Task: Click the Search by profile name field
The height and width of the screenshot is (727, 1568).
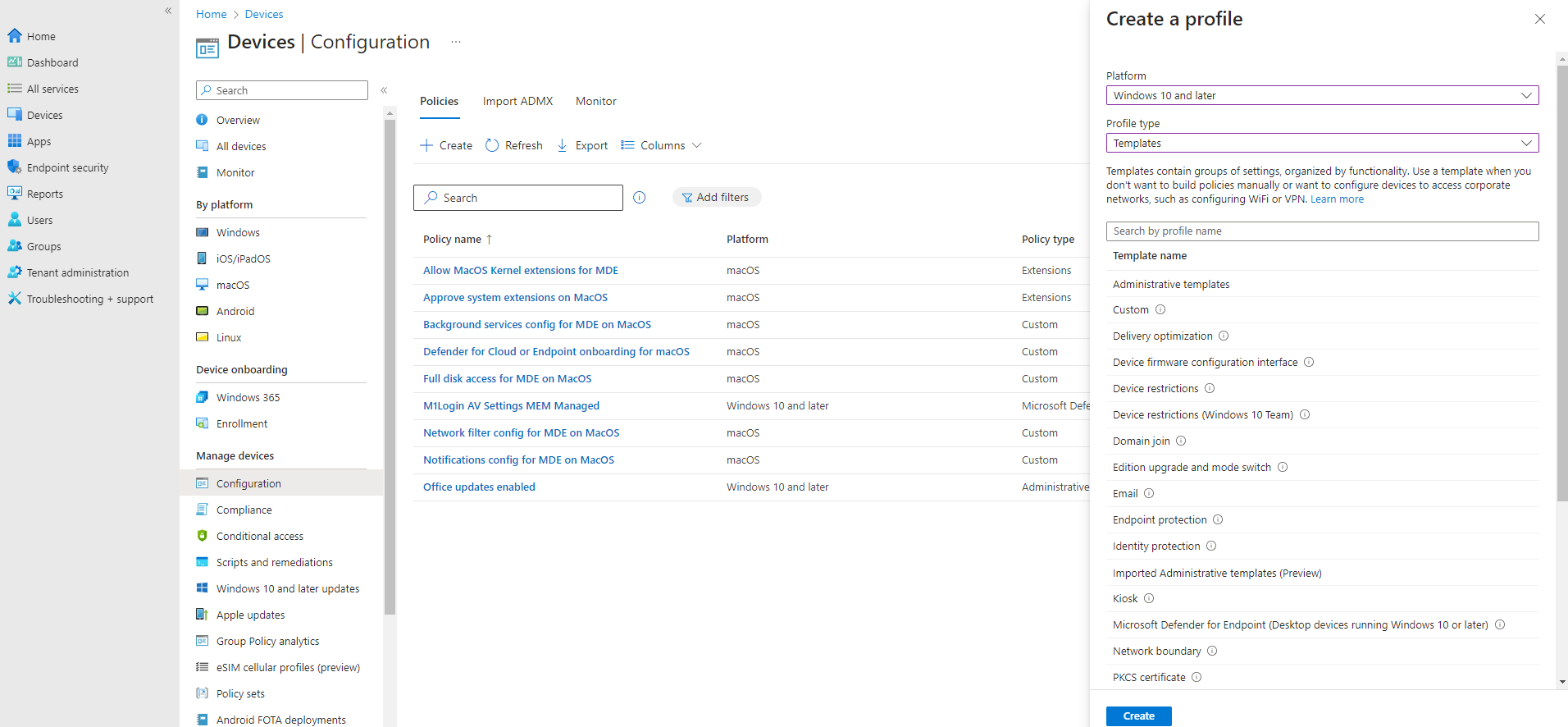Action: point(1322,231)
